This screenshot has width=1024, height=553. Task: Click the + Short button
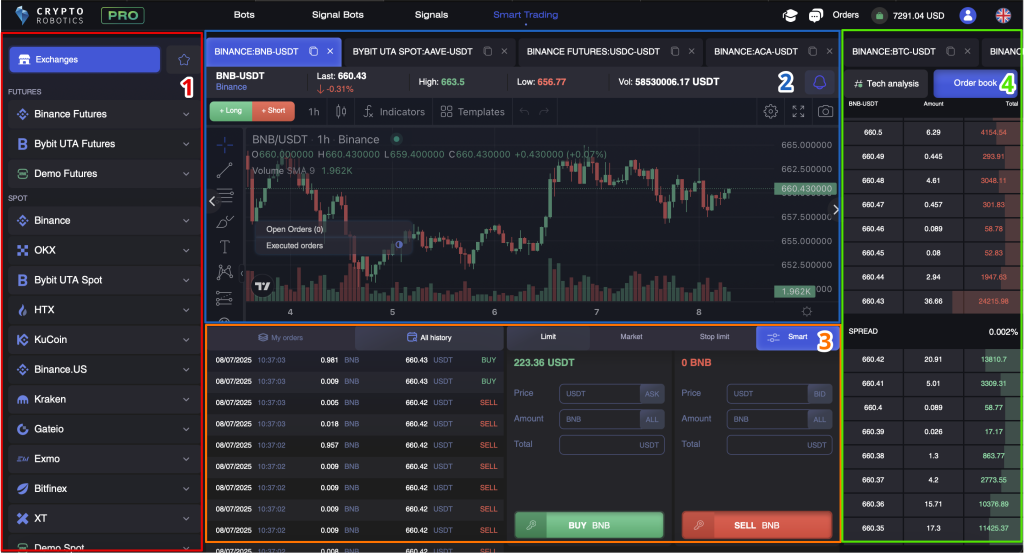(273, 111)
